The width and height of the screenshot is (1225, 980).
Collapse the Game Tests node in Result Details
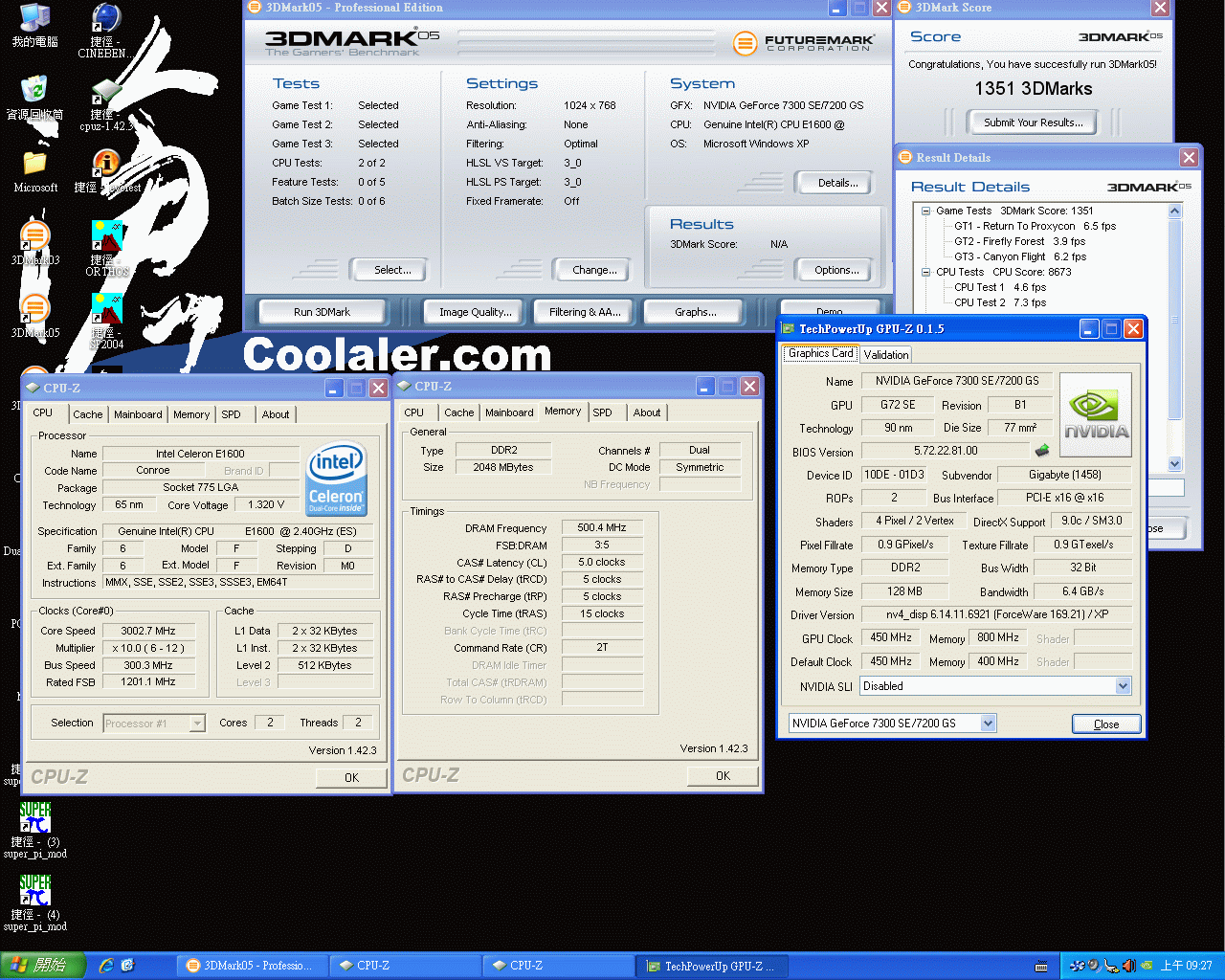tap(925, 211)
